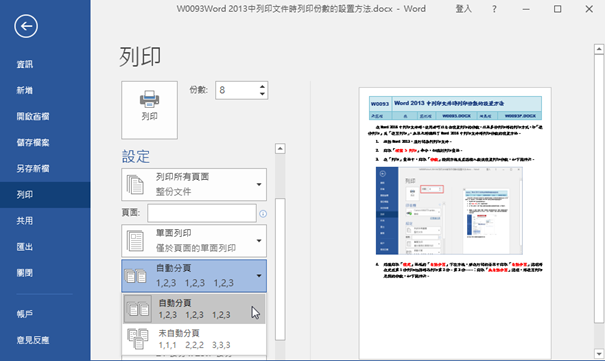Increase copies with the up spinner arrow
Image resolution: width=605 pixels, height=361 pixels.
[262, 86]
